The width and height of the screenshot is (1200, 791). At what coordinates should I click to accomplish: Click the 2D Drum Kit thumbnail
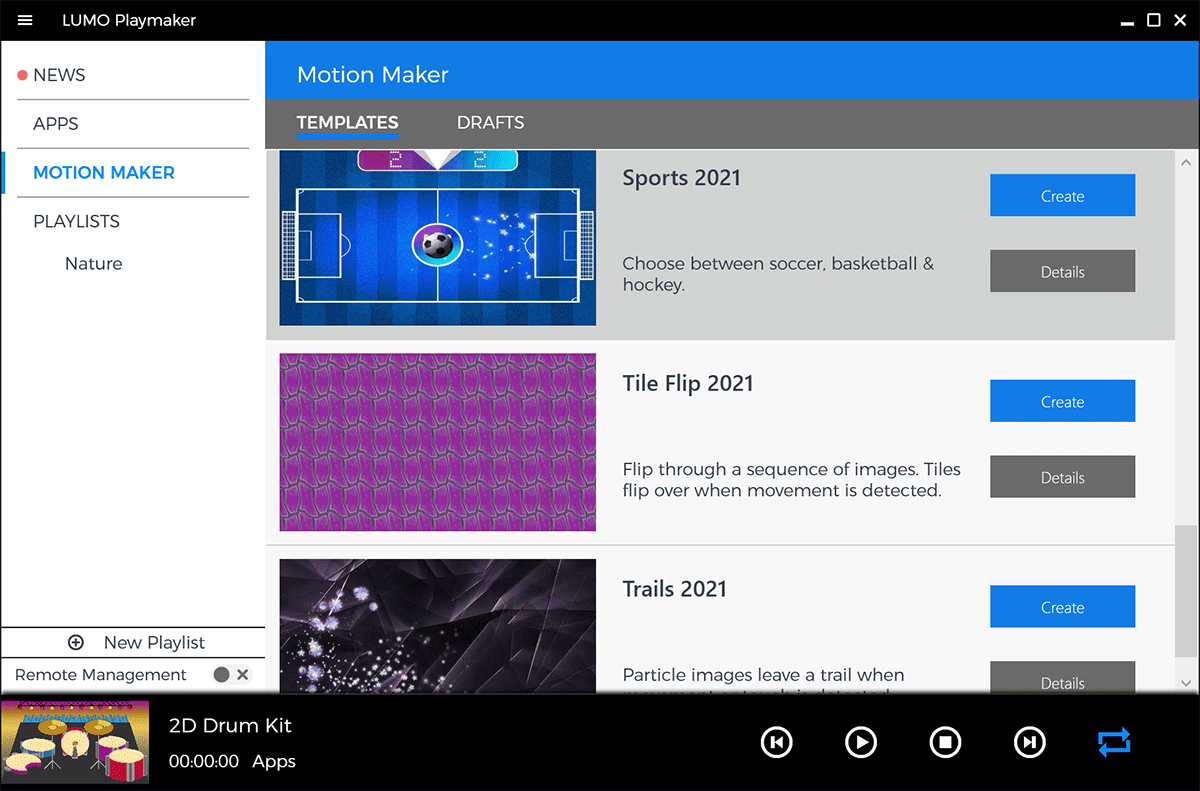coord(75,743)
